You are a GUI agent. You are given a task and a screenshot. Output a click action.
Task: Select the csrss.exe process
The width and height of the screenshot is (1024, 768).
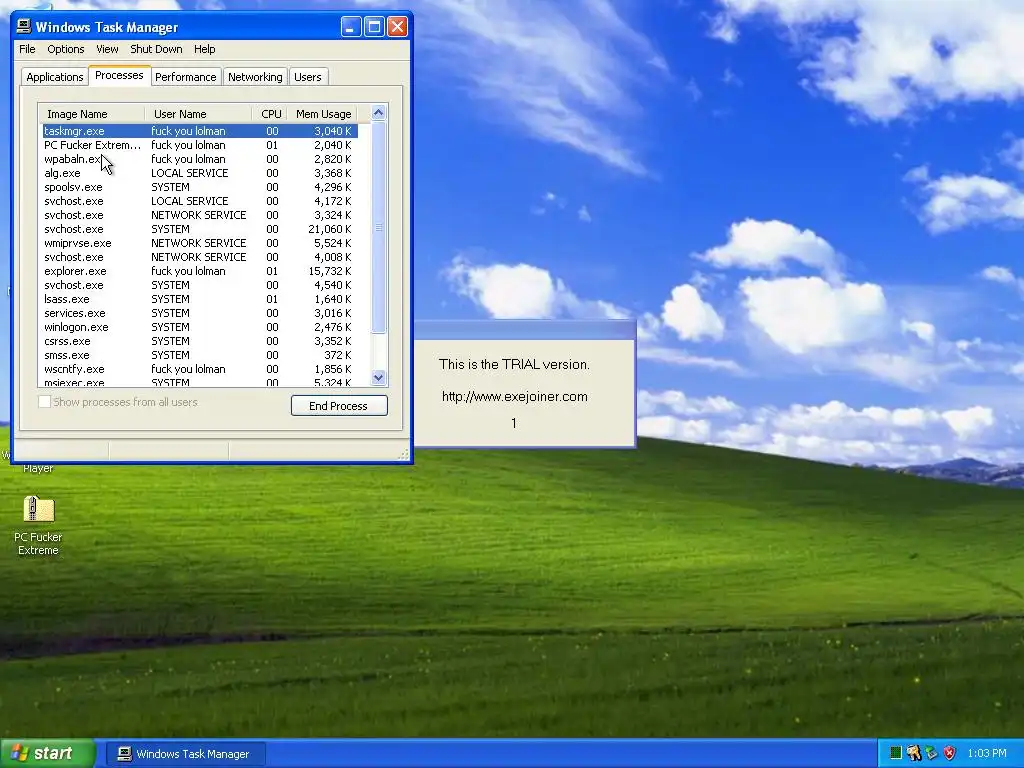click(x=200, y=341)
